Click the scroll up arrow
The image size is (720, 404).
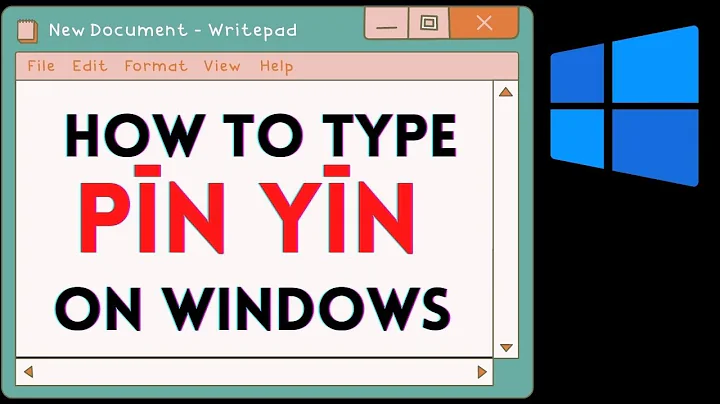tap(506, 93)
